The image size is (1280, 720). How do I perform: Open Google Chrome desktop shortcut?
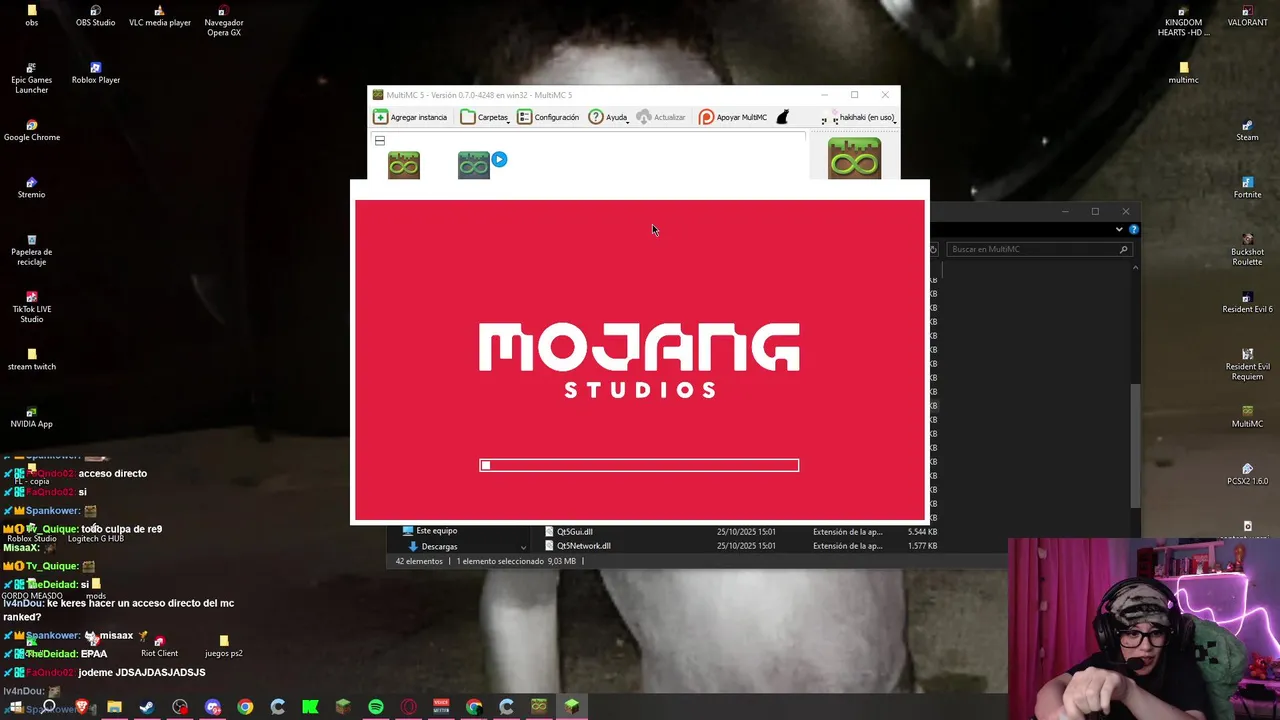[32, 131]
